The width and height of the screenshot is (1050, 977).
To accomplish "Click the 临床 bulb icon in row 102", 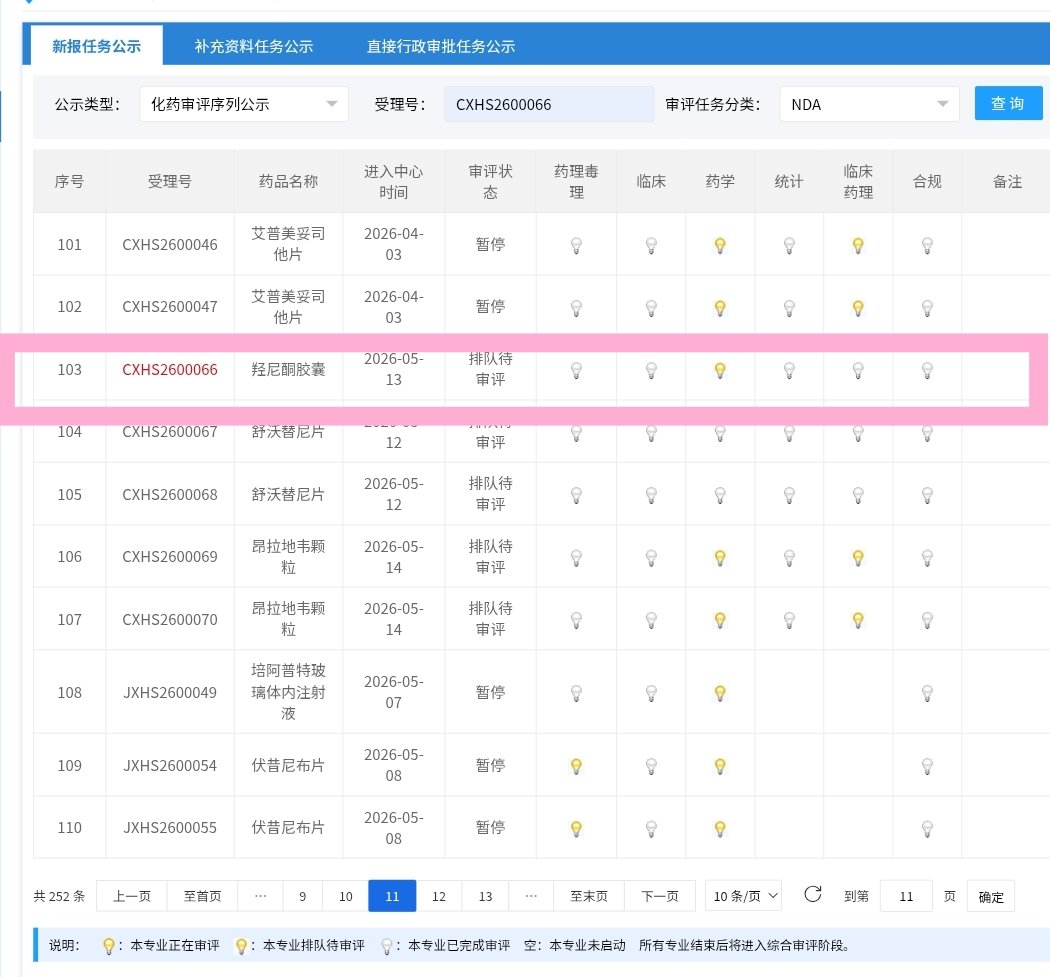I will pyautogui.click(x=651, y=308).
